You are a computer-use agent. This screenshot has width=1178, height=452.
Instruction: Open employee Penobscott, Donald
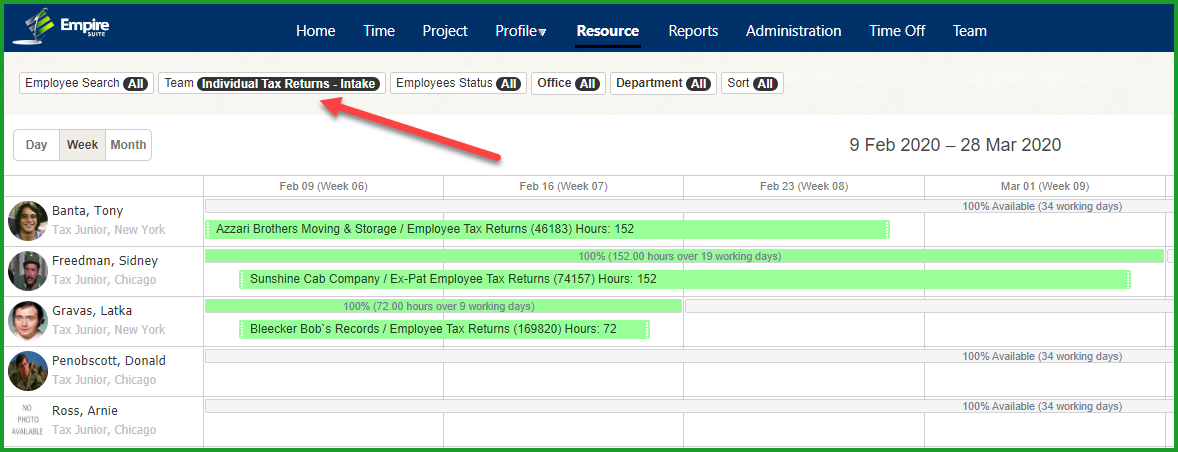coord(109,360)
